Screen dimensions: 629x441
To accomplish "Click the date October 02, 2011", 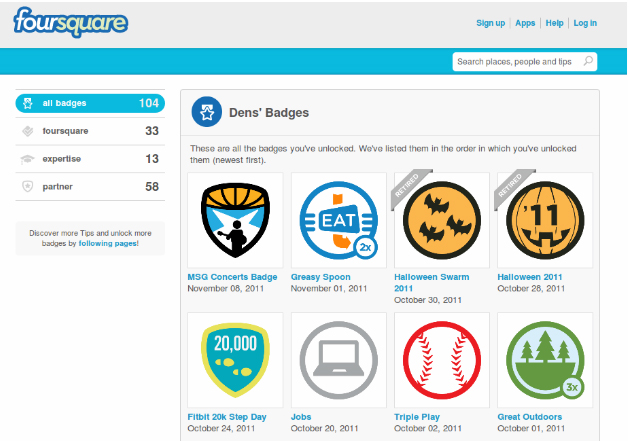I will (428, 429).
